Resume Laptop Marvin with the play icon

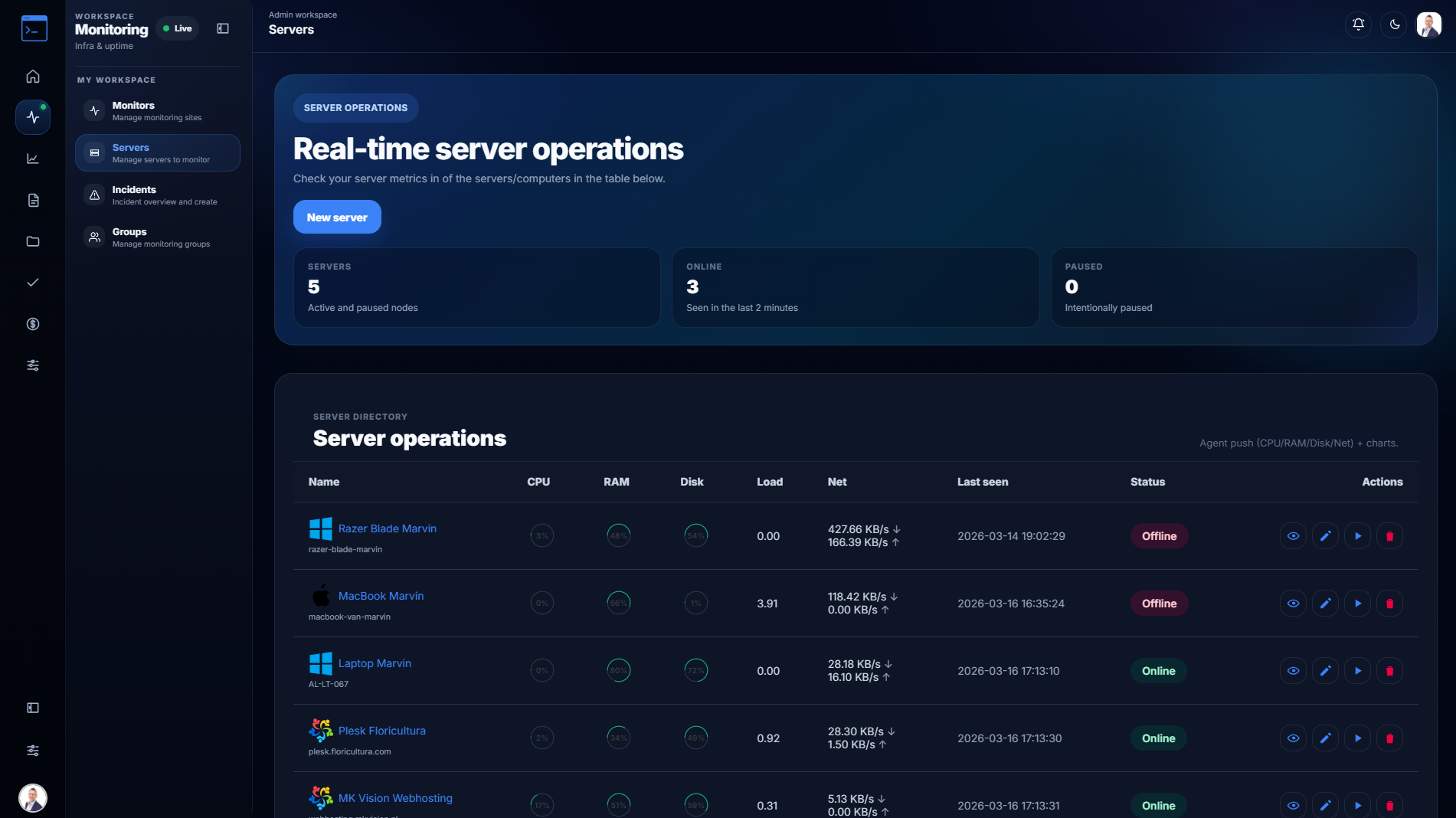(1358, 670)
